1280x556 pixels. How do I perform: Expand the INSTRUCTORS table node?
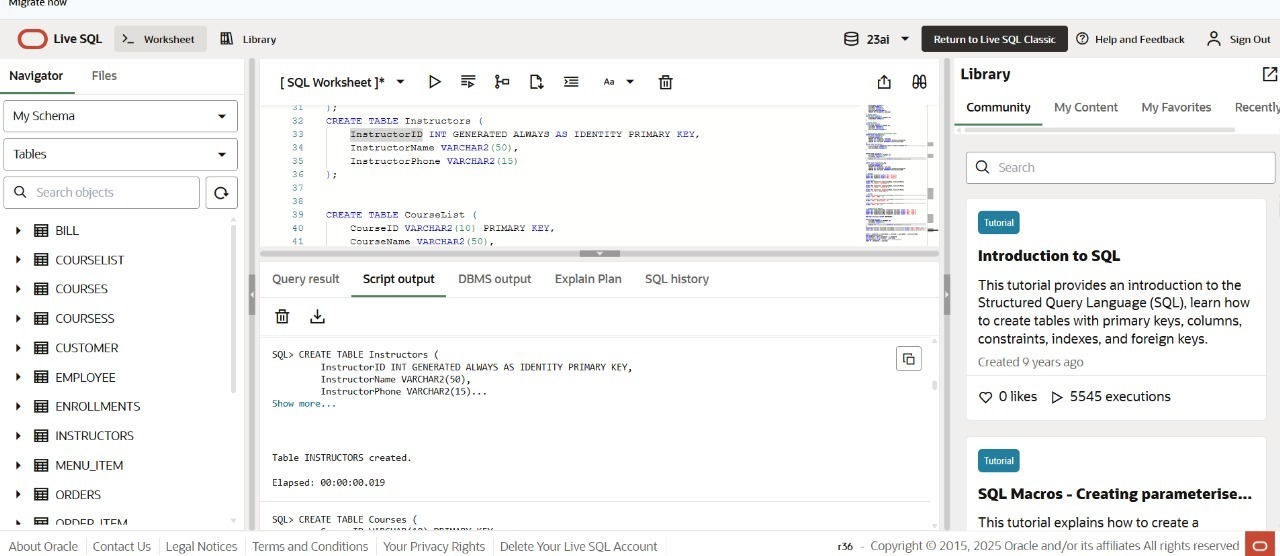pos(18,436)
